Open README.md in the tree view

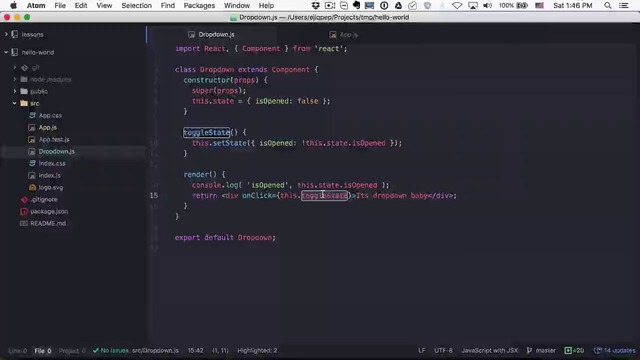pyautogui.click(x=48, y=223)
